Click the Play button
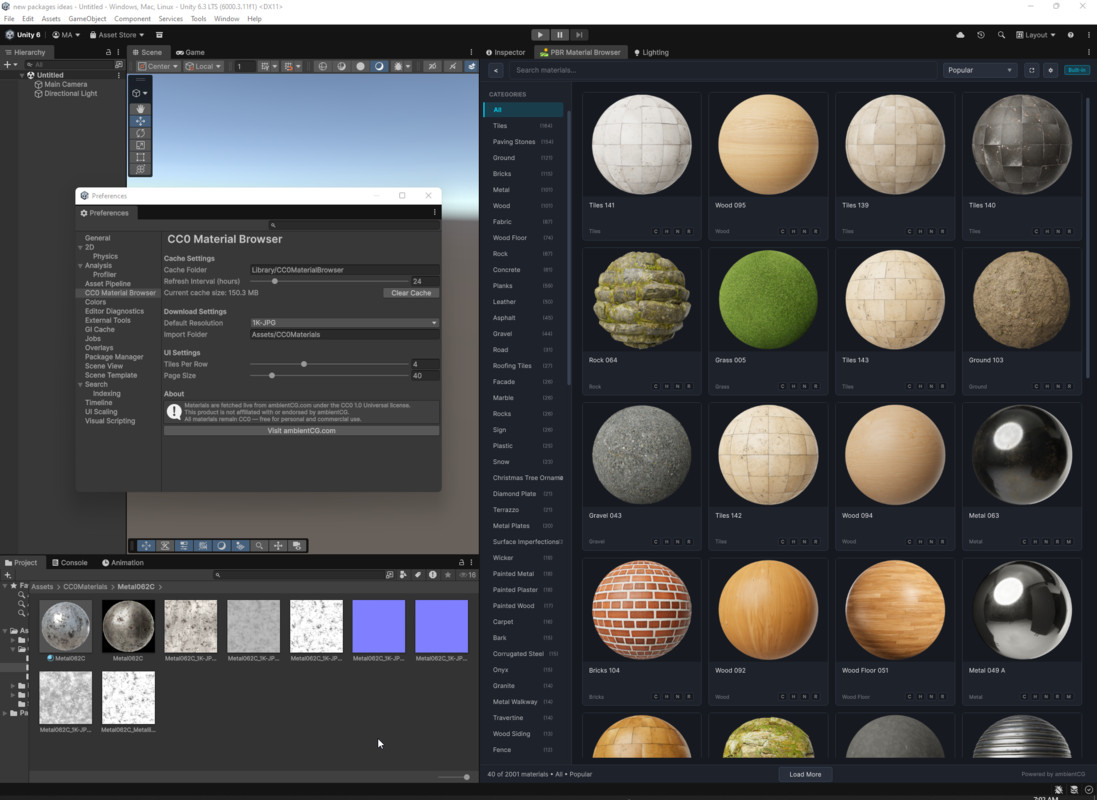The width and height of the screenshot is (1097, 800). click(x=540, y=34)
